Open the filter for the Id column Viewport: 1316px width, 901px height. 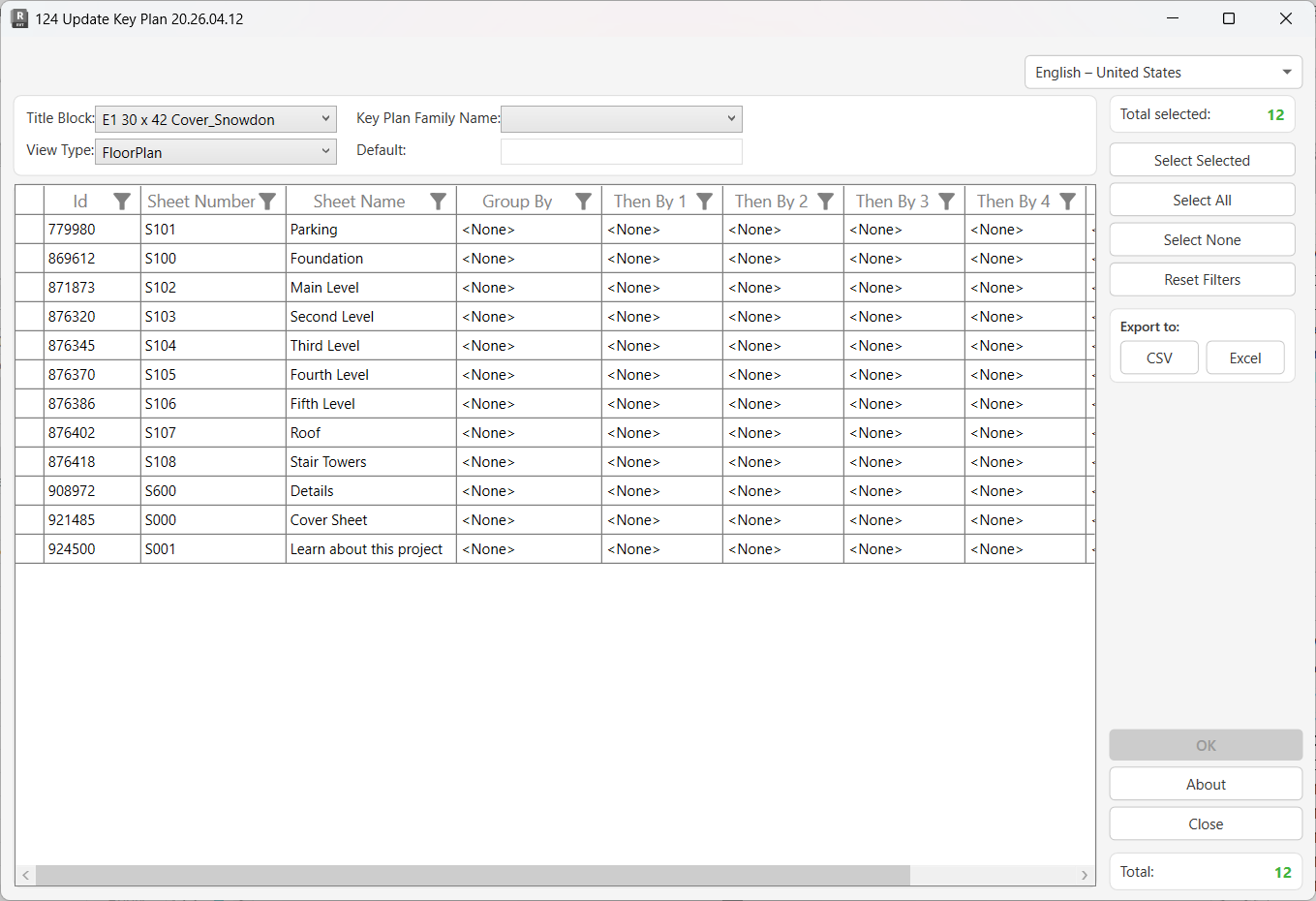[x=122, y=201]
